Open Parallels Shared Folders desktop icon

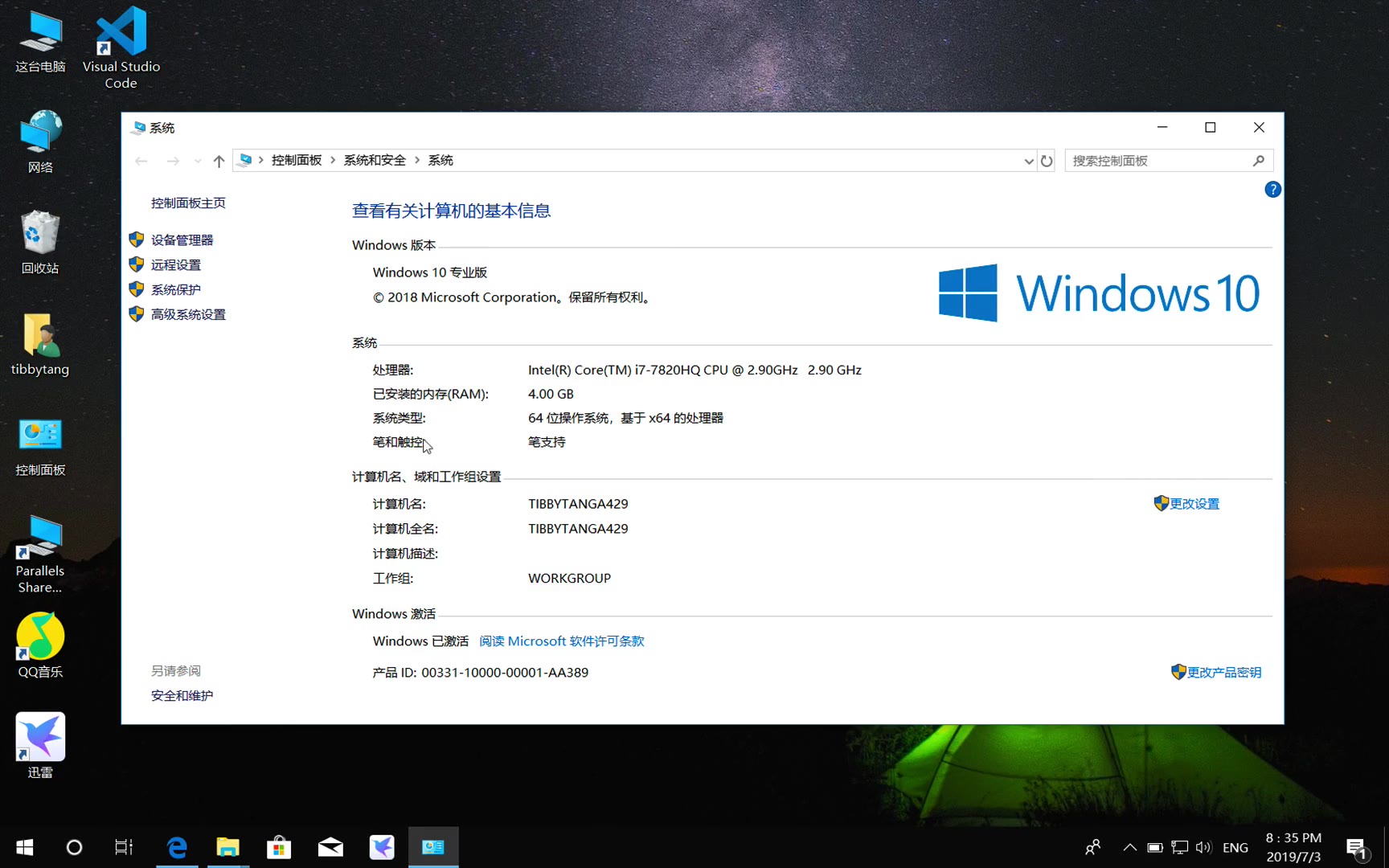click(x=40, y=553)
